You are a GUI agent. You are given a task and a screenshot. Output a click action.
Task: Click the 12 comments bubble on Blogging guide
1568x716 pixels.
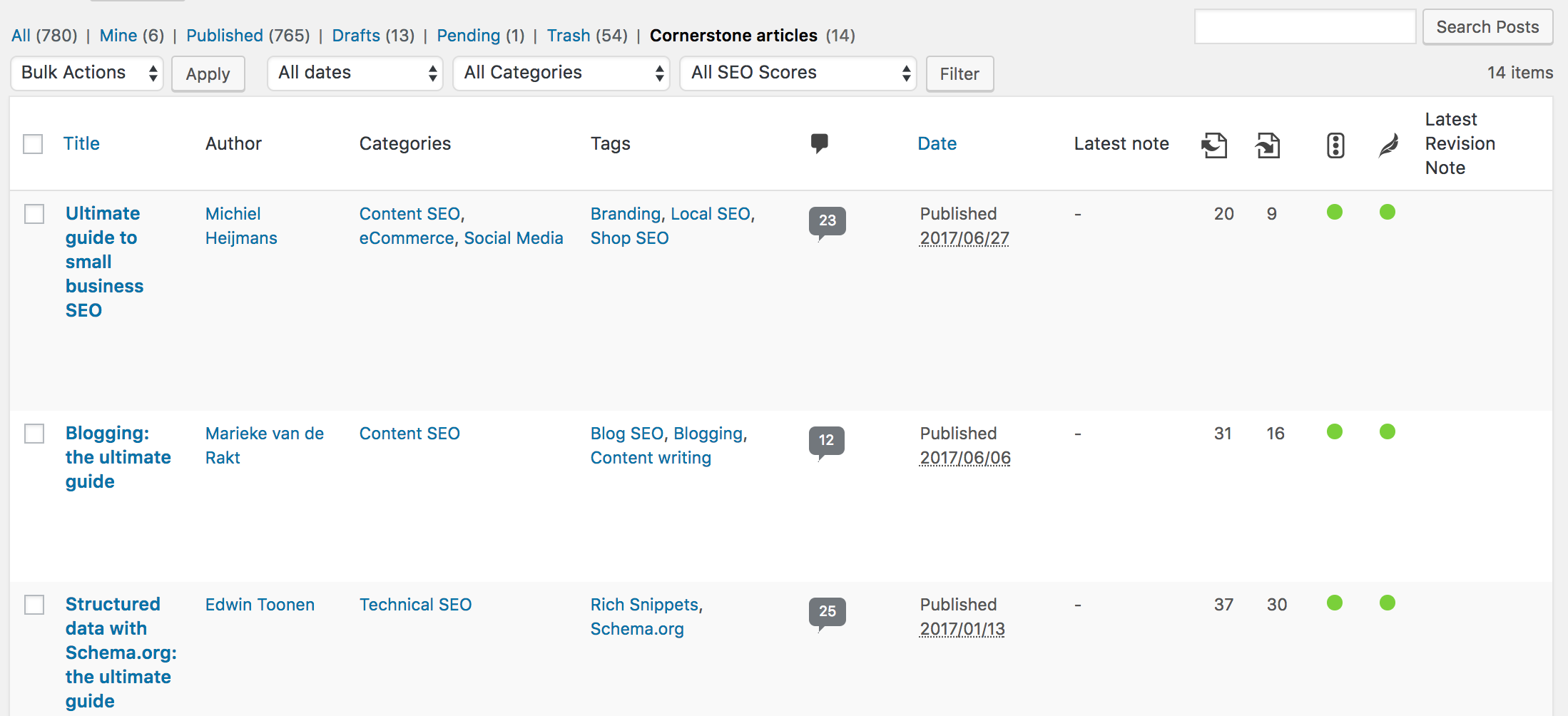(x=825, y=441)
